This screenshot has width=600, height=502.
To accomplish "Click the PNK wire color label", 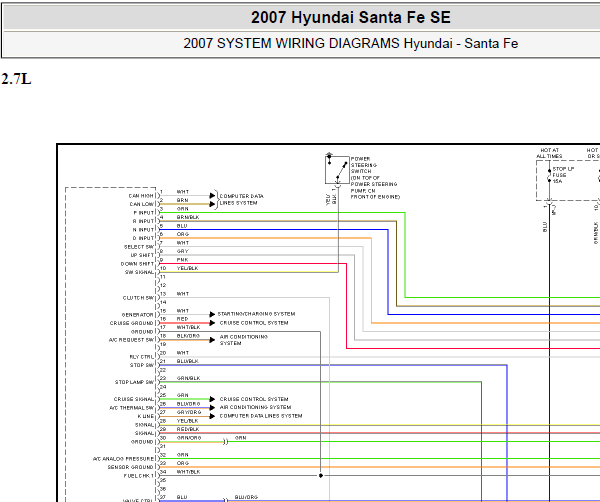I will point(183,260).
